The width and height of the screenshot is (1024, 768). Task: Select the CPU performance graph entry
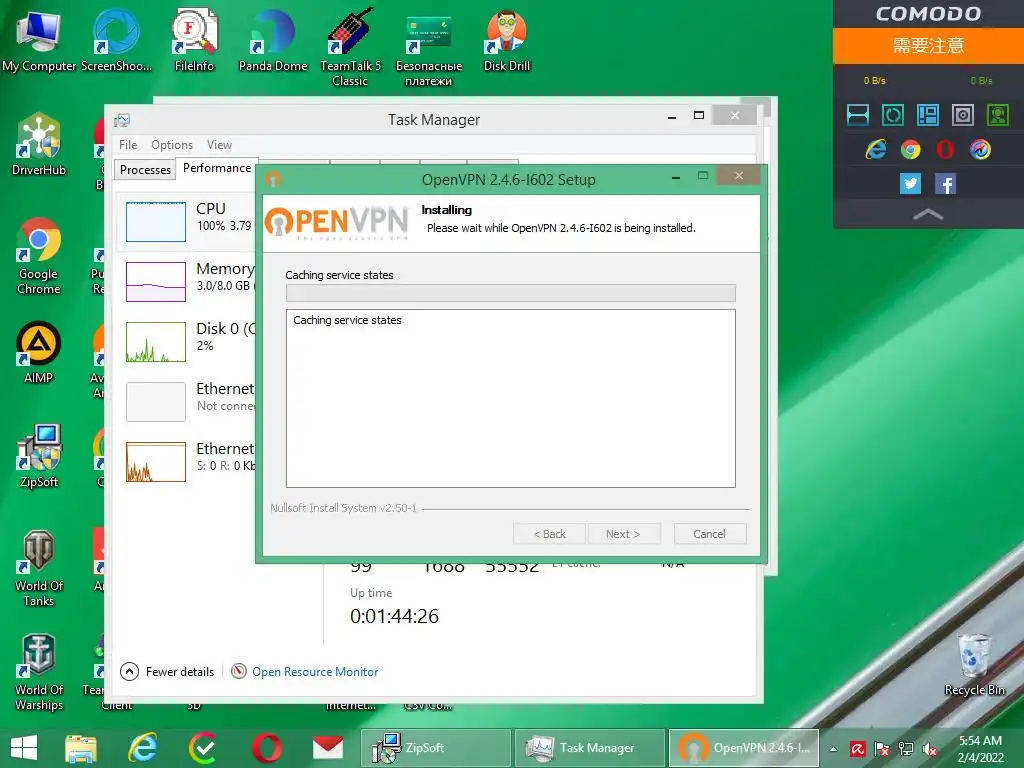point(187,221)
